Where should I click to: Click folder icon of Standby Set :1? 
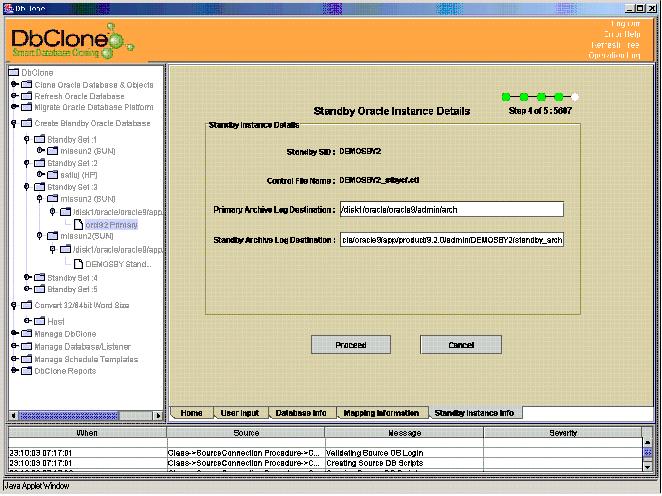click(x=39, y=139)
